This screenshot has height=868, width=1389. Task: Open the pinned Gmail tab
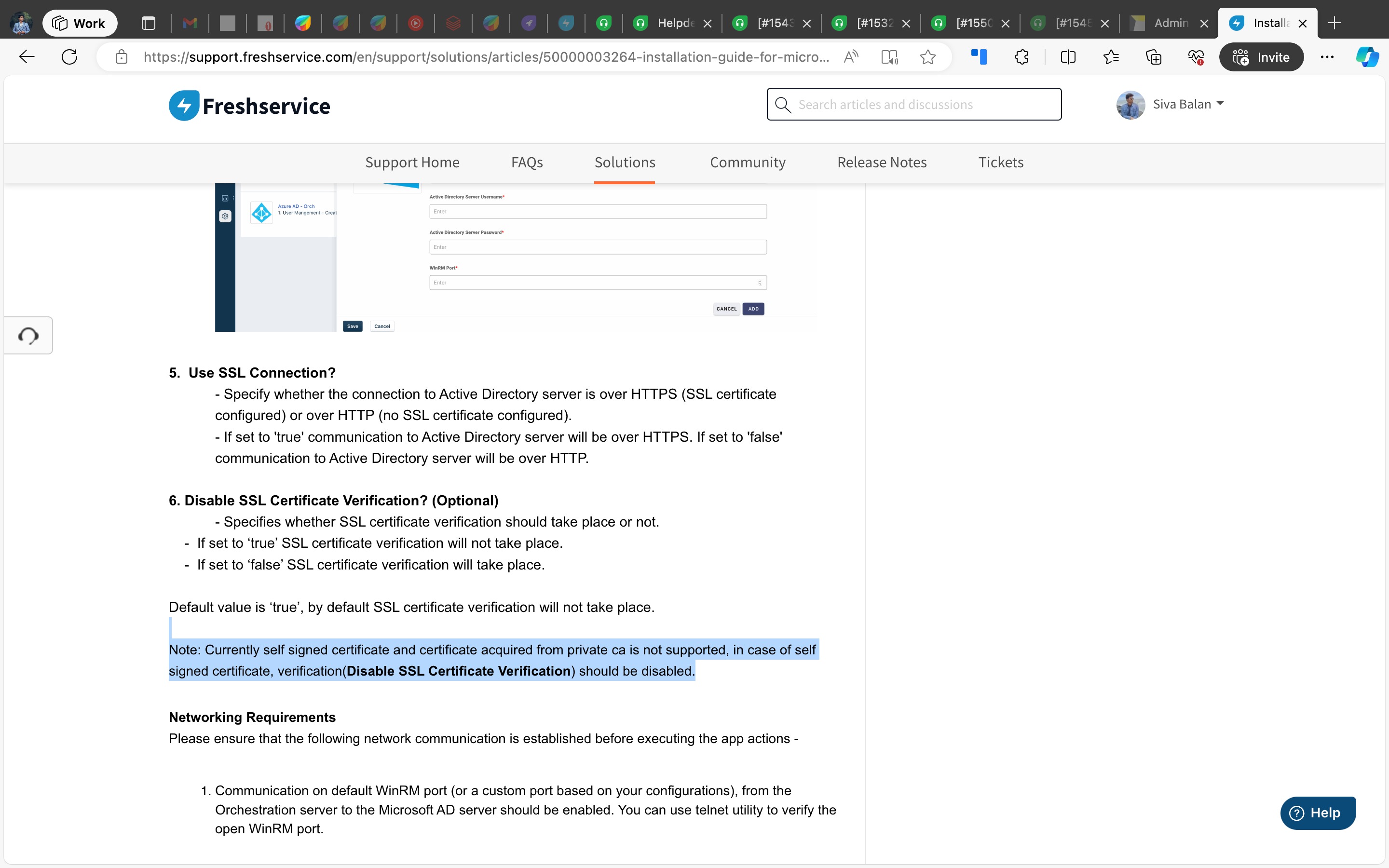coord(190,24)
